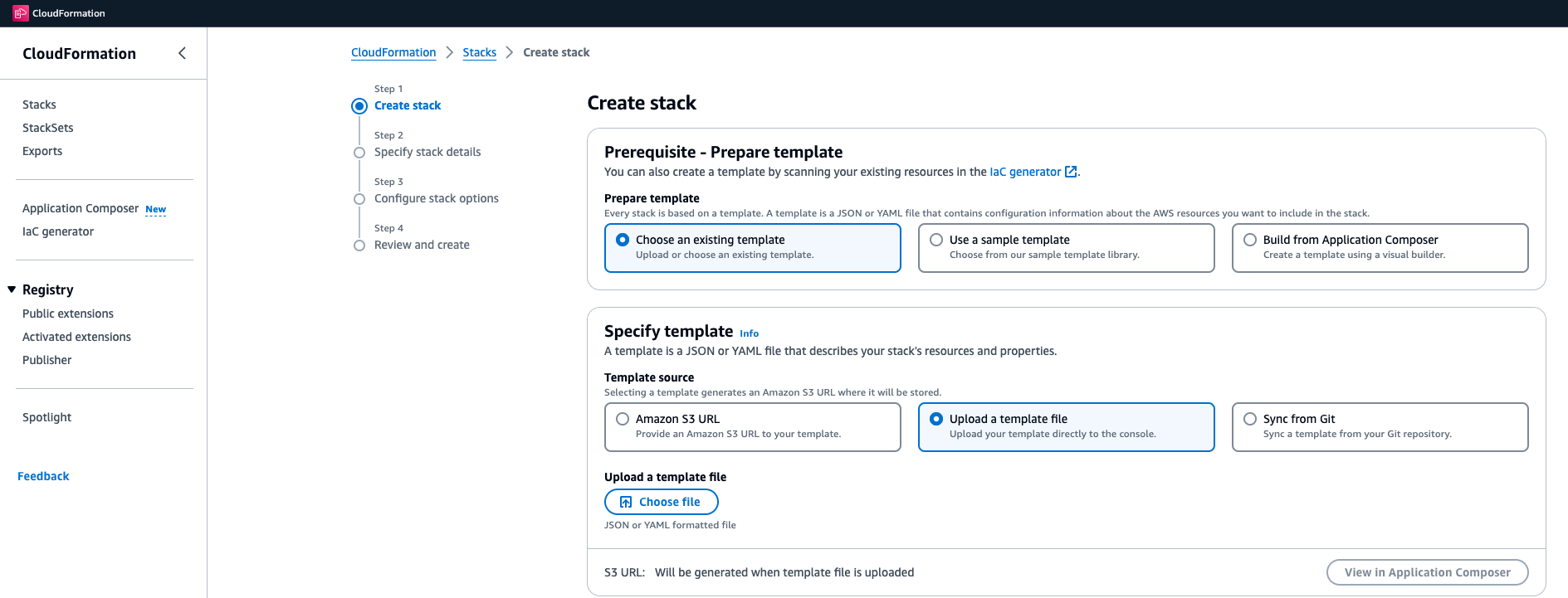Click Step 3 circle step indicator
This screenshot has height=598, width=1568.
pyautogui.click(x=359, y=198)
